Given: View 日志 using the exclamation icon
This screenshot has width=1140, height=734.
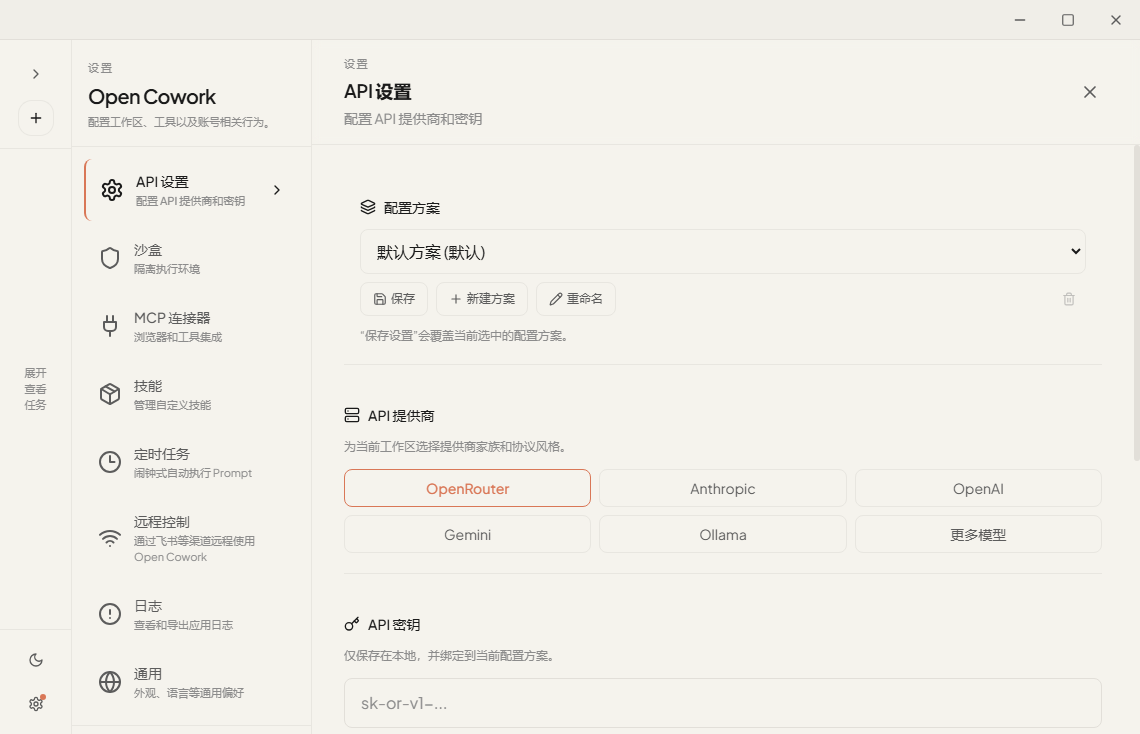Looking at the screenshot, I should pos(110,614).
